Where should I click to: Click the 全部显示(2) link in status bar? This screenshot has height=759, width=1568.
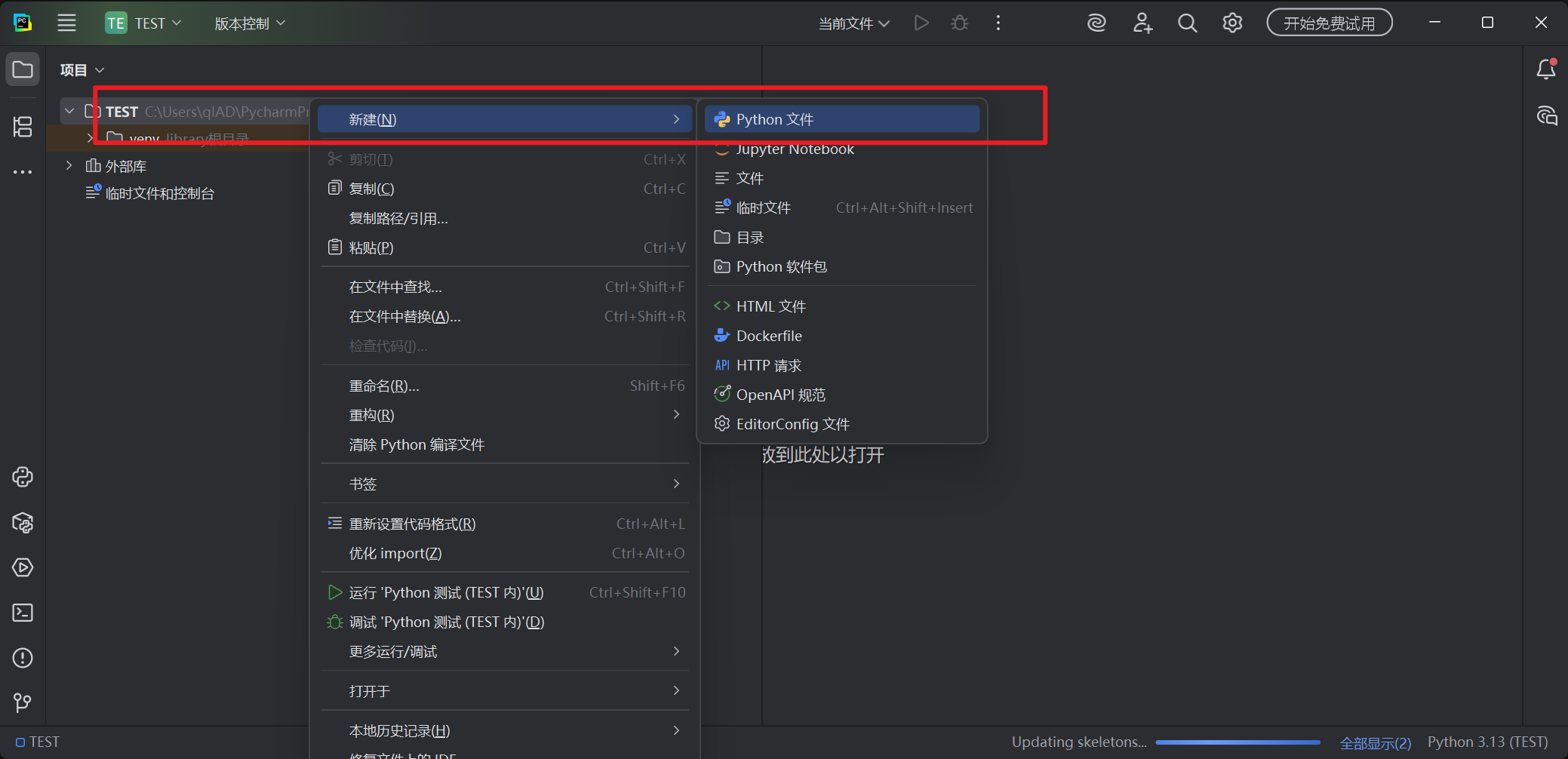pyautogui.click(x=1375, y=742)
